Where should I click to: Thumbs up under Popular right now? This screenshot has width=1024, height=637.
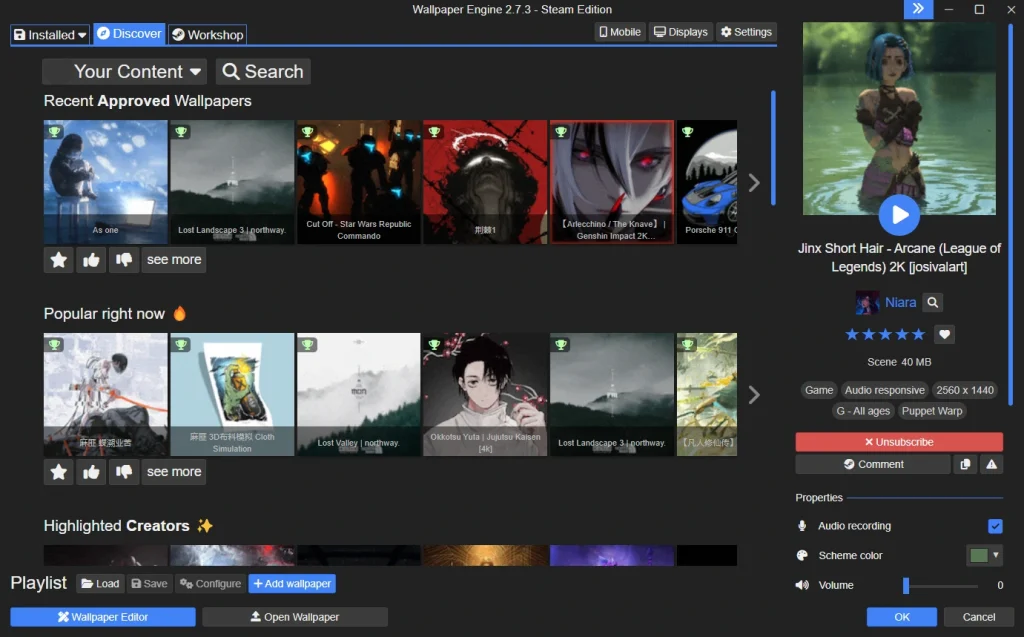point(91,472)
